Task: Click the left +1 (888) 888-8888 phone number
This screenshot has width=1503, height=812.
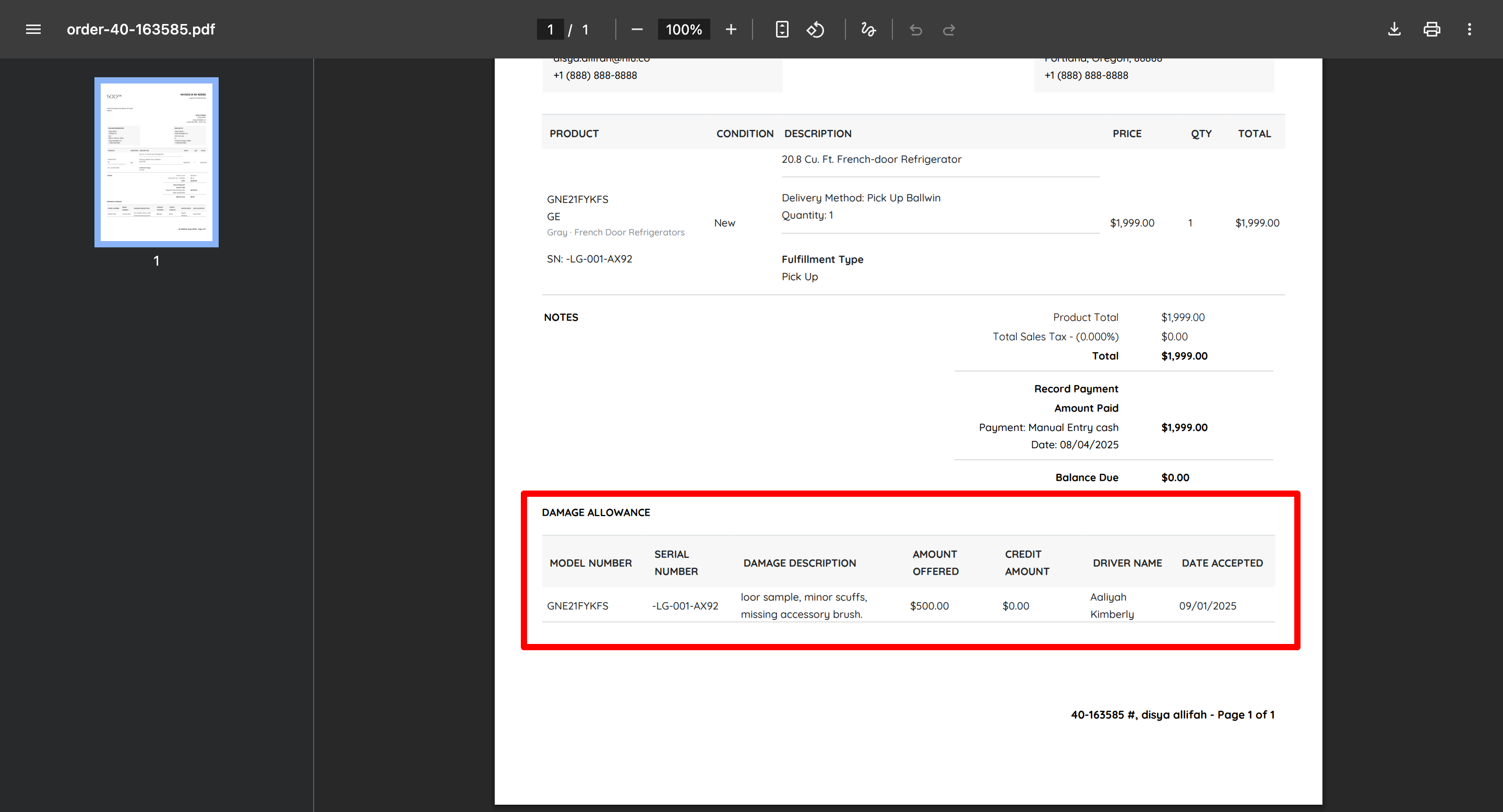Action: click(594, 76)
